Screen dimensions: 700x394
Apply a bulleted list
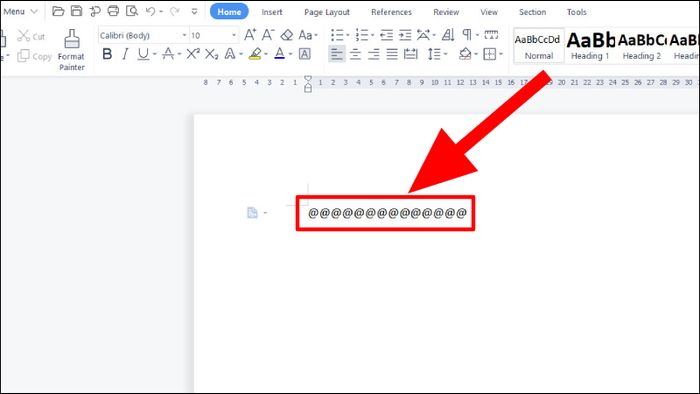(338, 35)
